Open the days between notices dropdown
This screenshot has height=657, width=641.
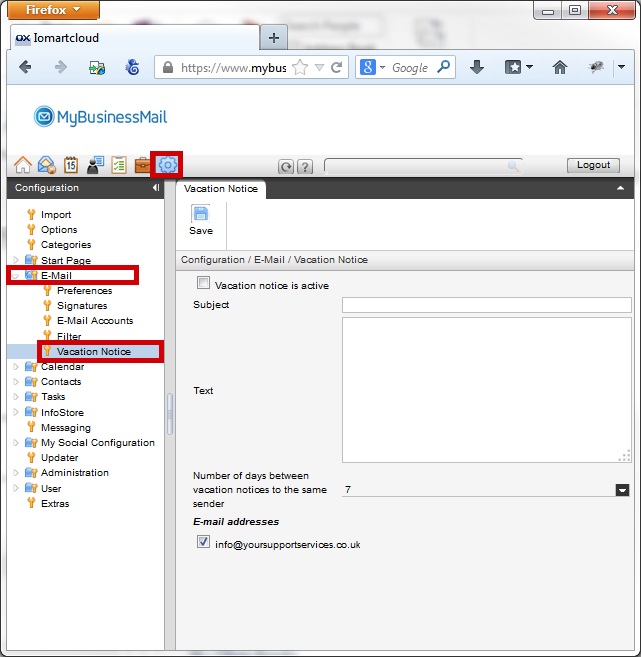pyautogui.click(x=622, y=490)
